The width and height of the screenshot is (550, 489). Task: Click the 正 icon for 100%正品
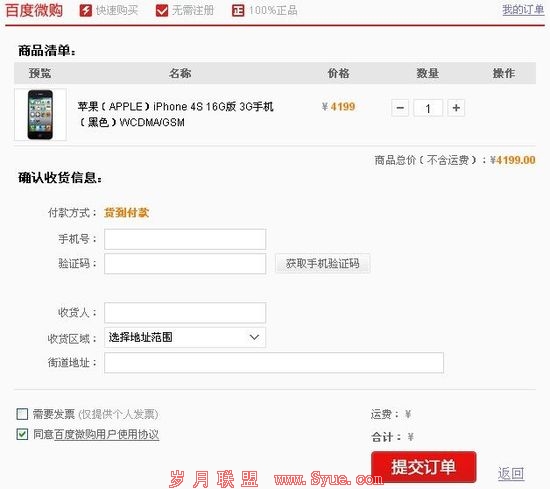click(238, 11)
